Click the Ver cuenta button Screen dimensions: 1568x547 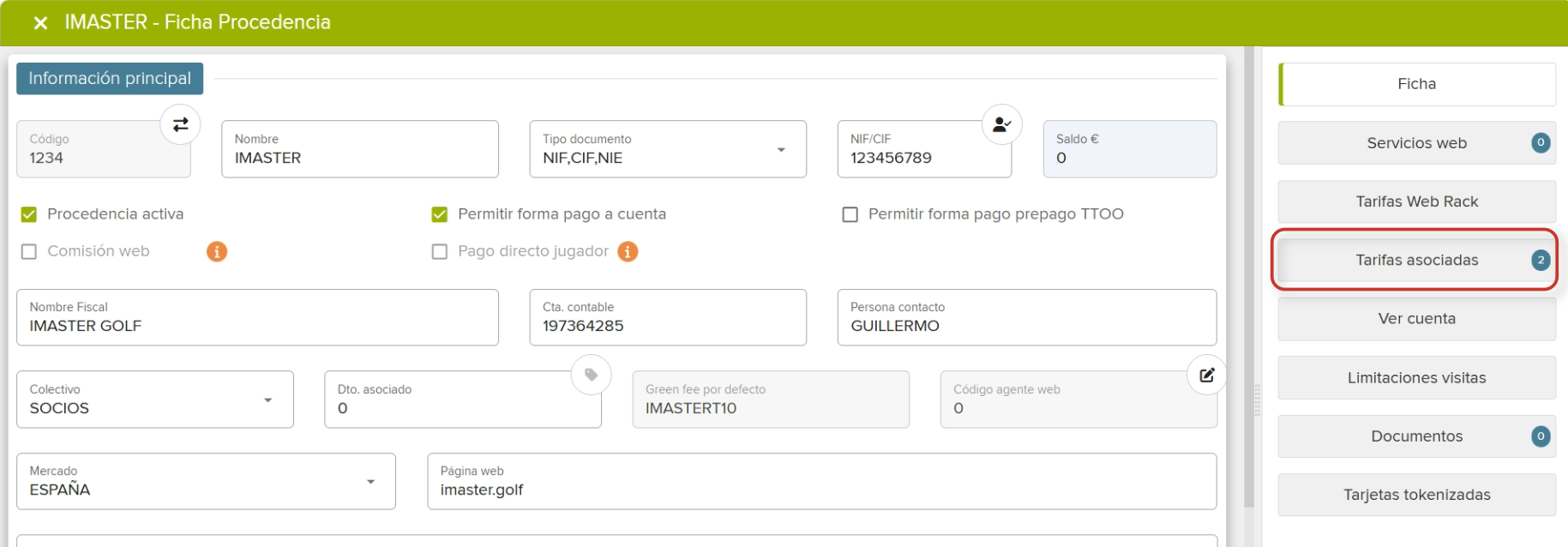pyautogui.click(x=1415, y=319)
